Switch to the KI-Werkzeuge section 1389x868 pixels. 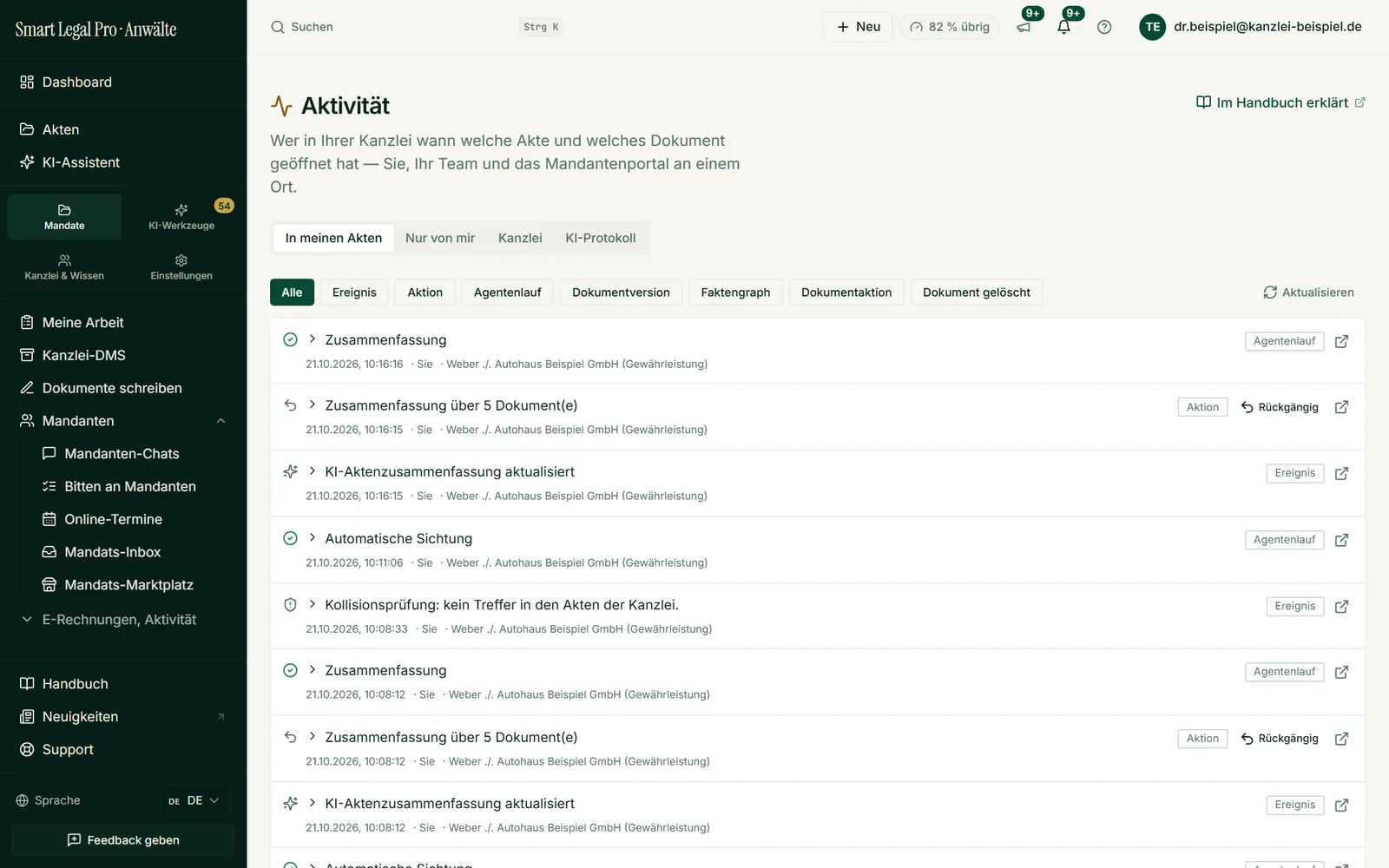point(181,217)
